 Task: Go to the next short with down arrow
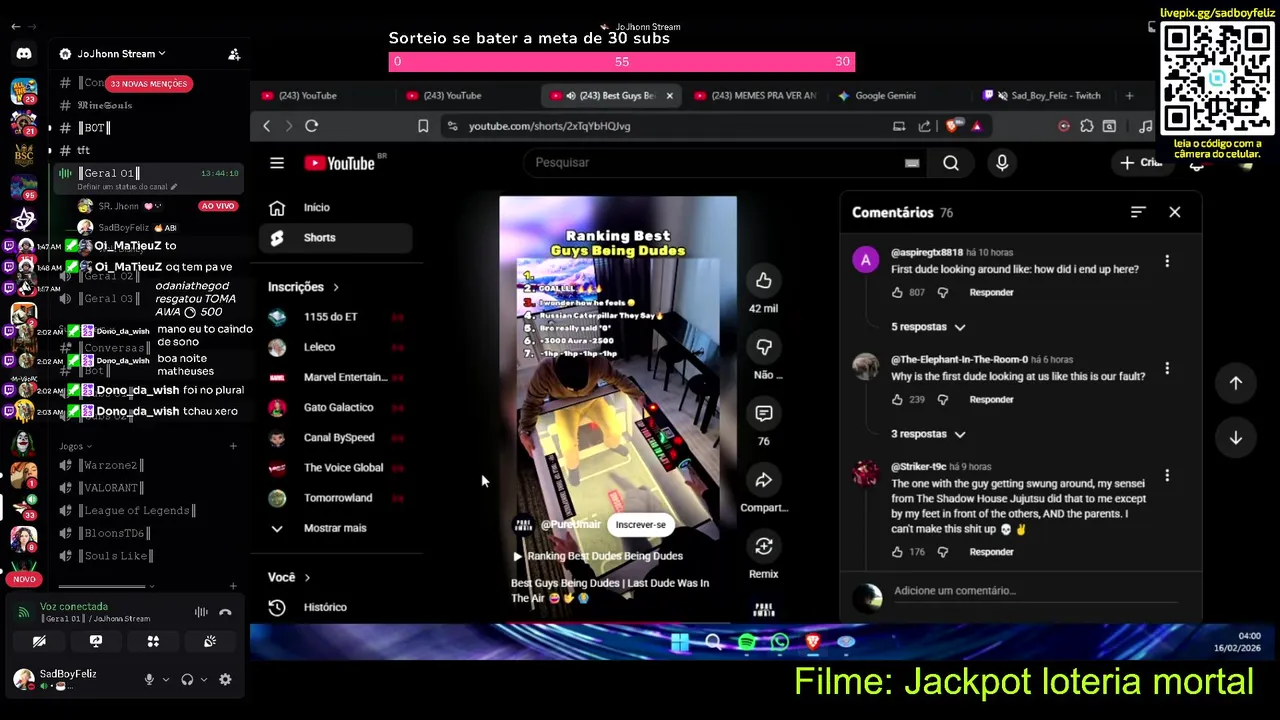(x=1236, y=438)
